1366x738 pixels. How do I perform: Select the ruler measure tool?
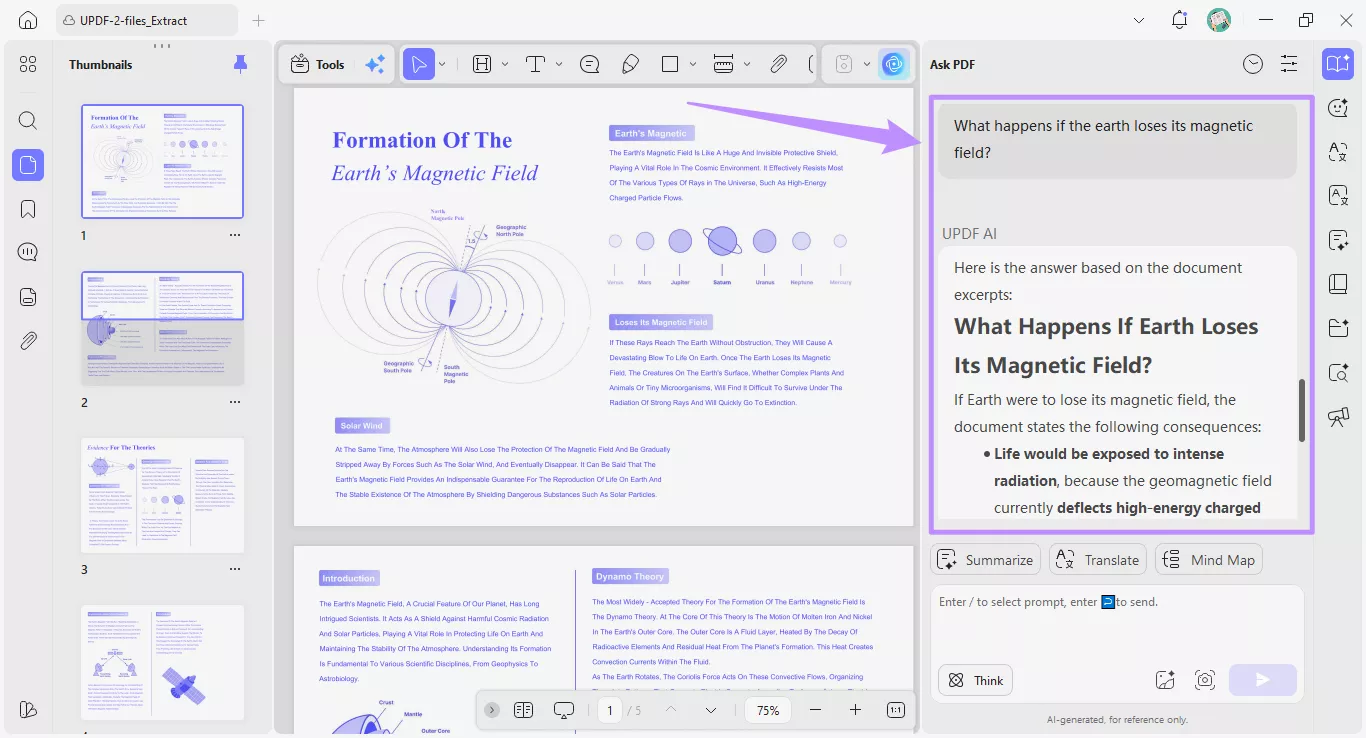tap(724, 64)
